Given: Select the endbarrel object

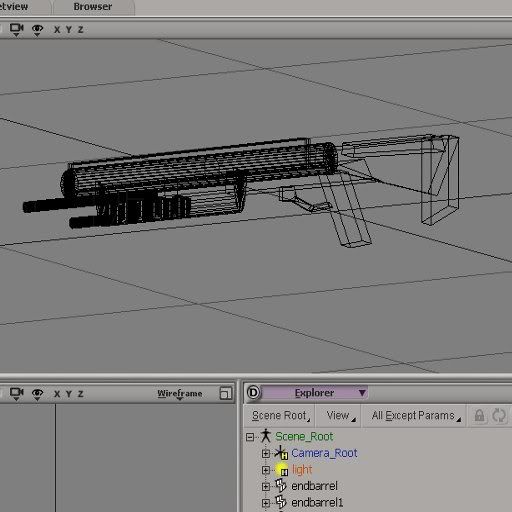Looking at the screenshot, I should click(314, 486).
